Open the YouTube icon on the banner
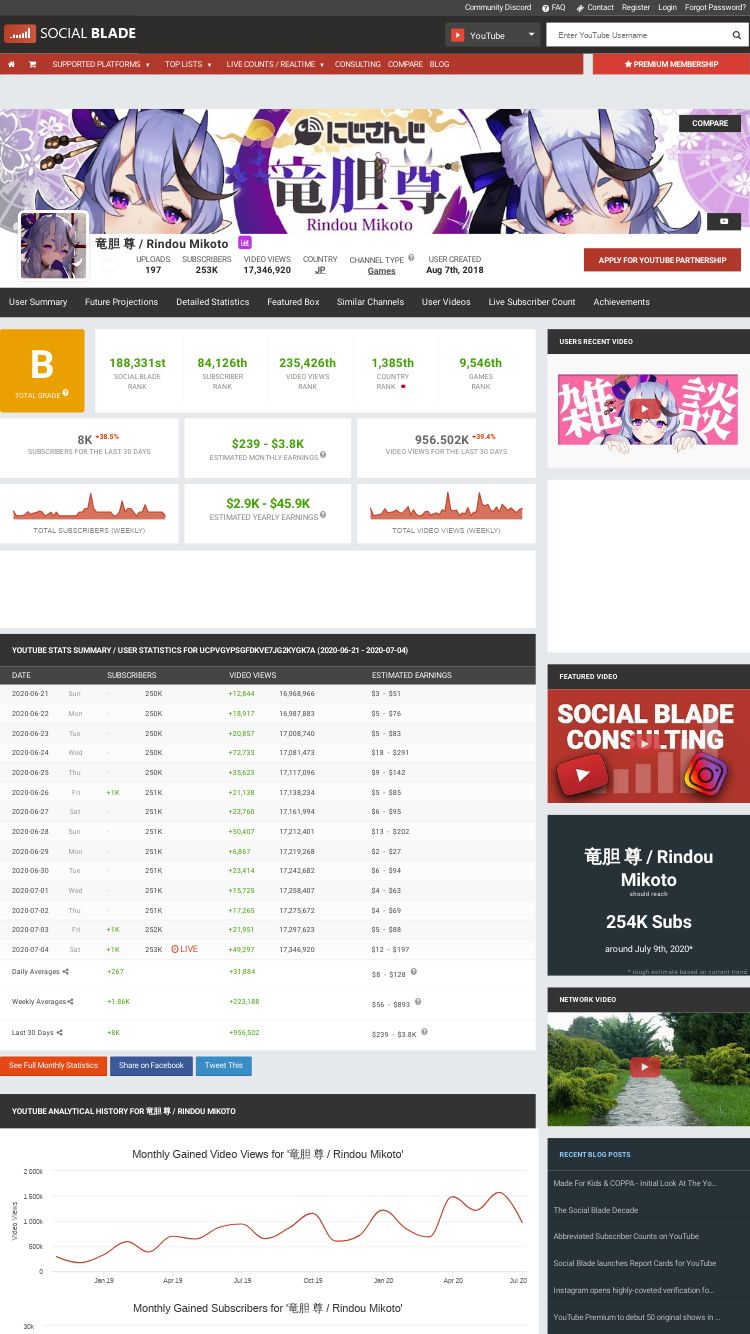The image size is (750, 1334). [724, 221]
